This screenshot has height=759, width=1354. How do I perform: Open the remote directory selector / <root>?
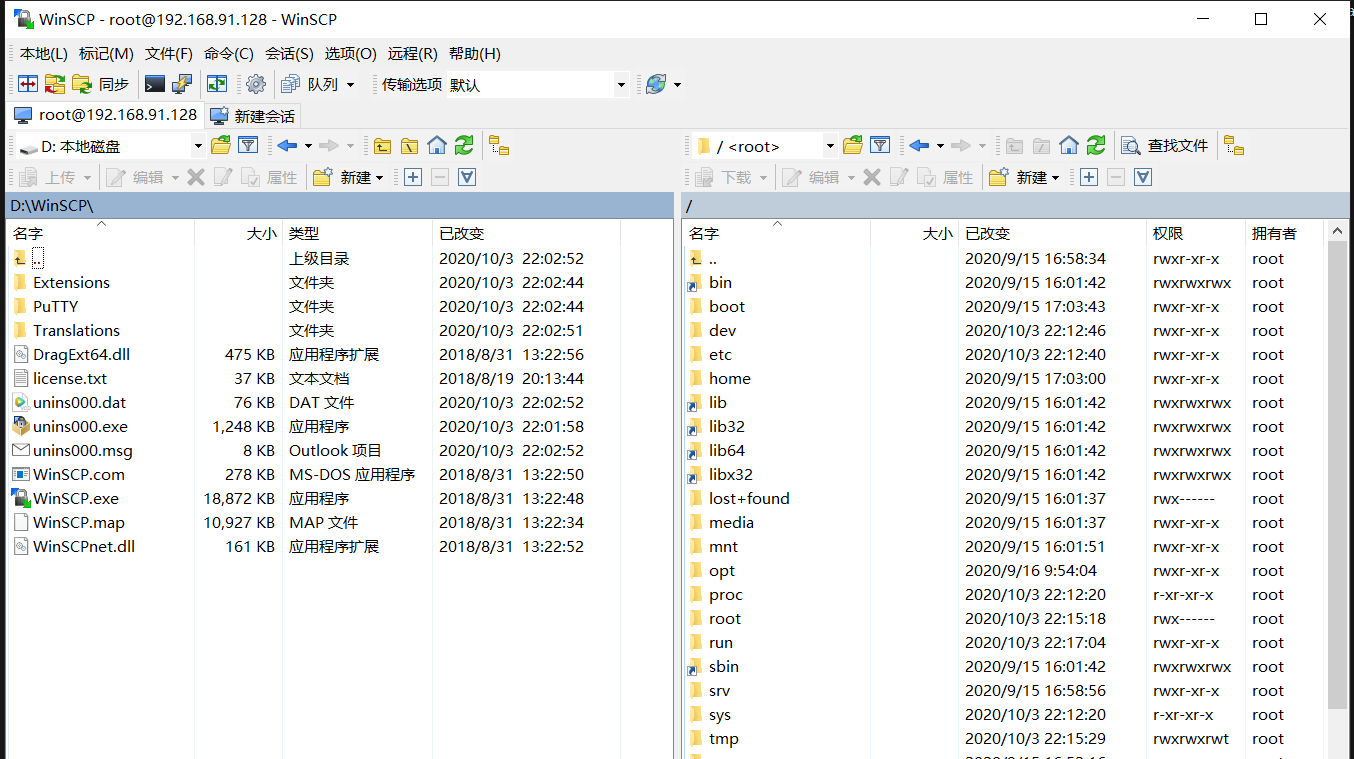[x=766, y=146]
